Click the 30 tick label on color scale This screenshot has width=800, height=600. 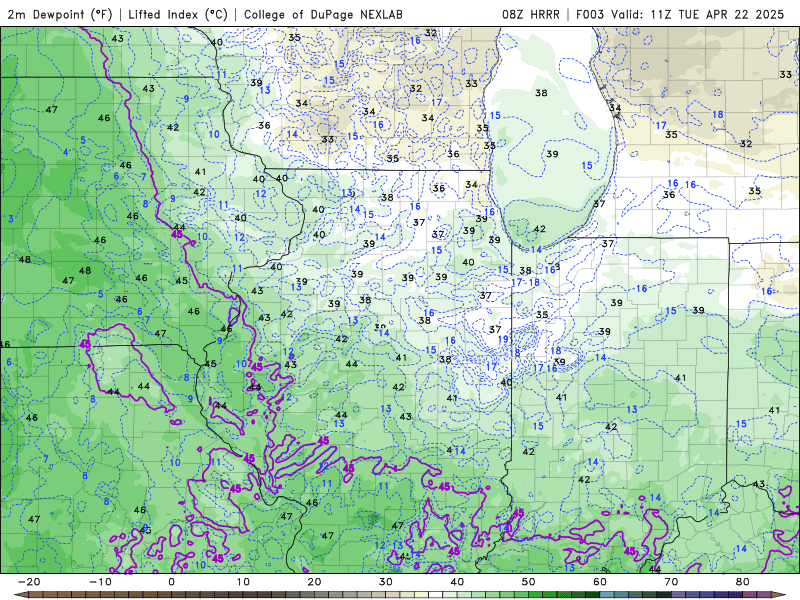click(x=386, y=582)
